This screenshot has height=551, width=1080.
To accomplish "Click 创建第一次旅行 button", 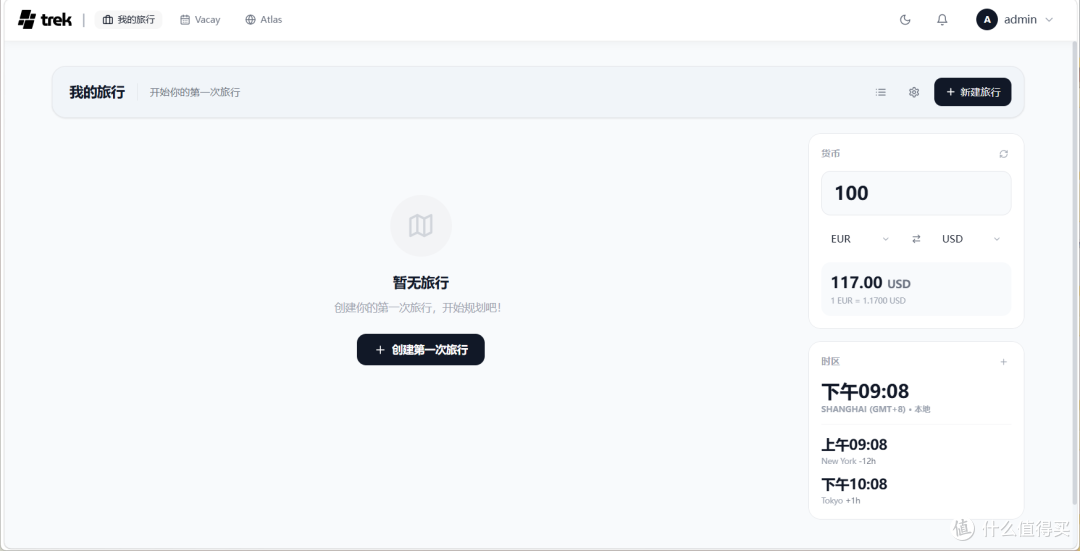I will click(421, 350).
